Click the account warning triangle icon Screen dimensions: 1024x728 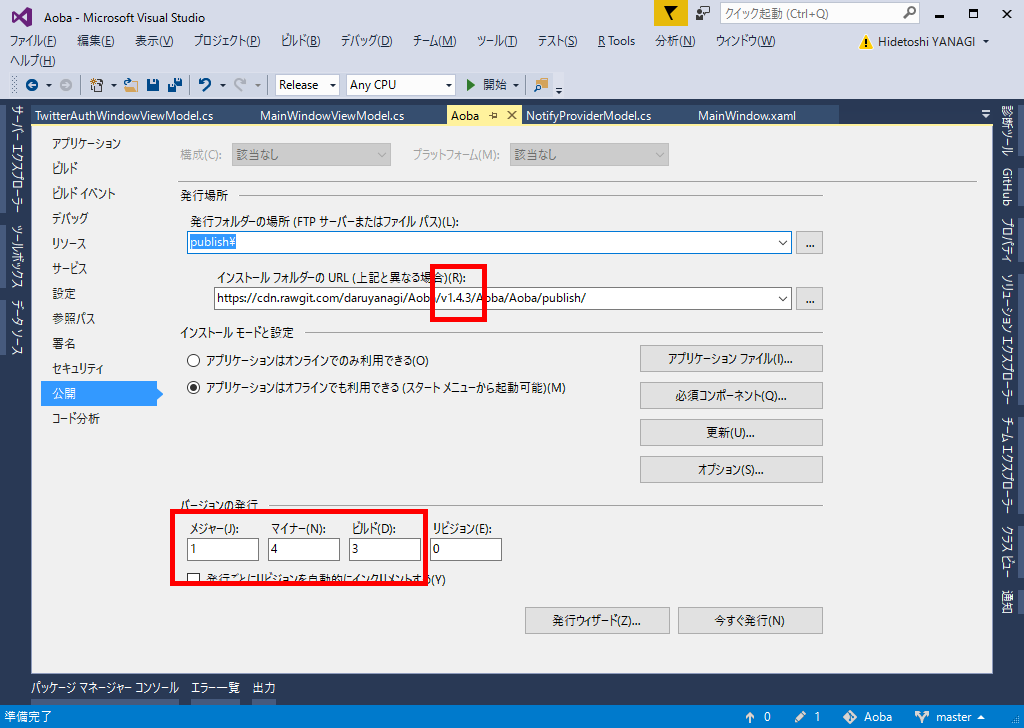(866, 42)
